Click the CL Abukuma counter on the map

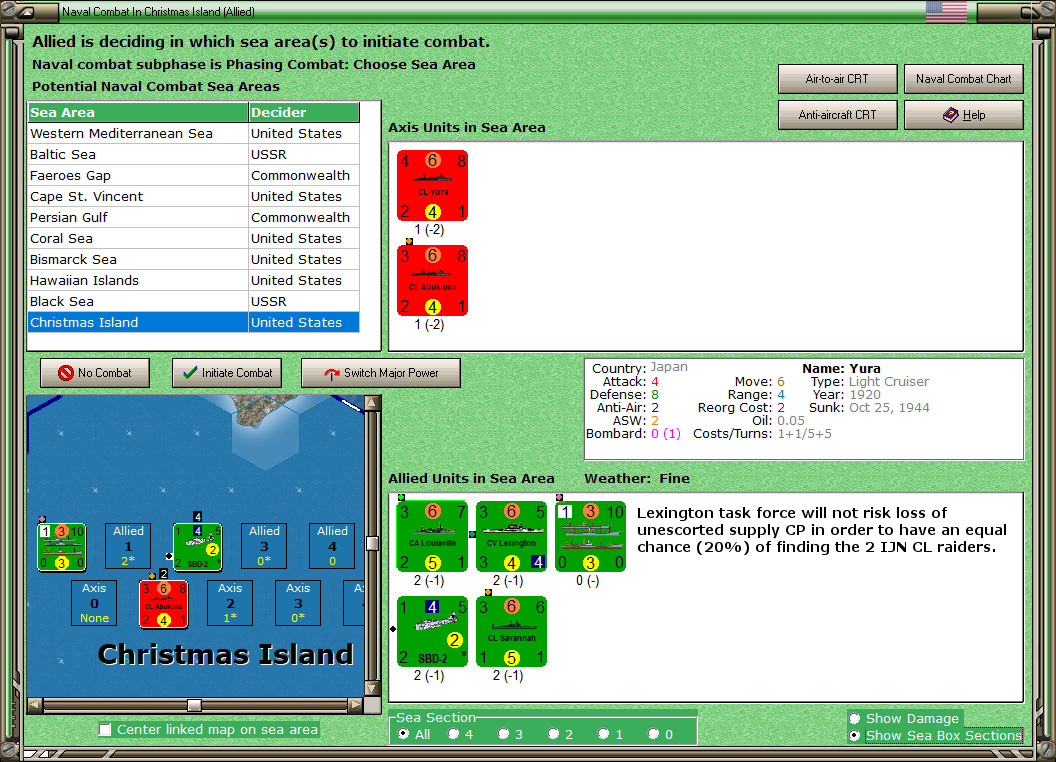coord(164,604)
